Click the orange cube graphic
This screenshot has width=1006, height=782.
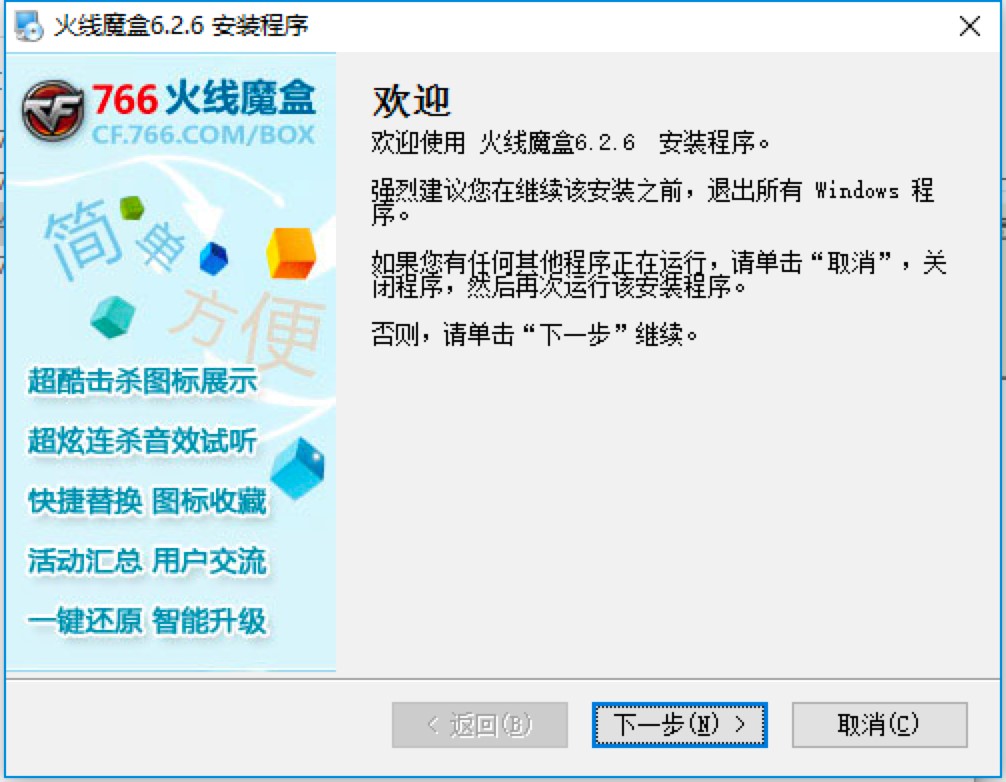coord(291,253)
